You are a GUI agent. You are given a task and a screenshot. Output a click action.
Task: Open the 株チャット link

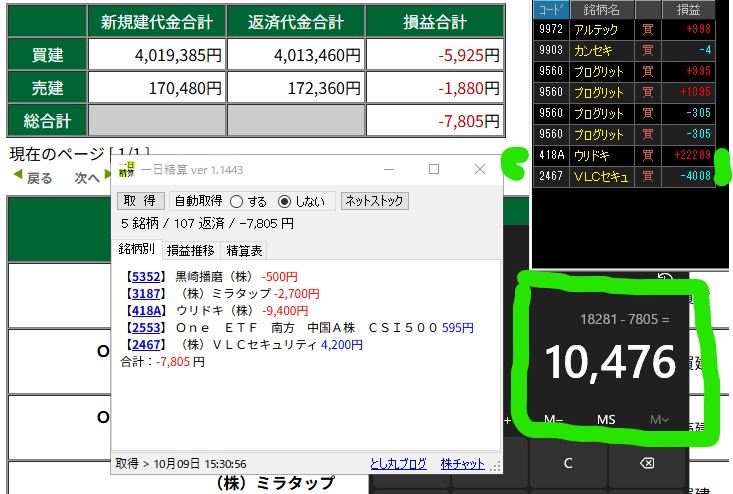461,464
